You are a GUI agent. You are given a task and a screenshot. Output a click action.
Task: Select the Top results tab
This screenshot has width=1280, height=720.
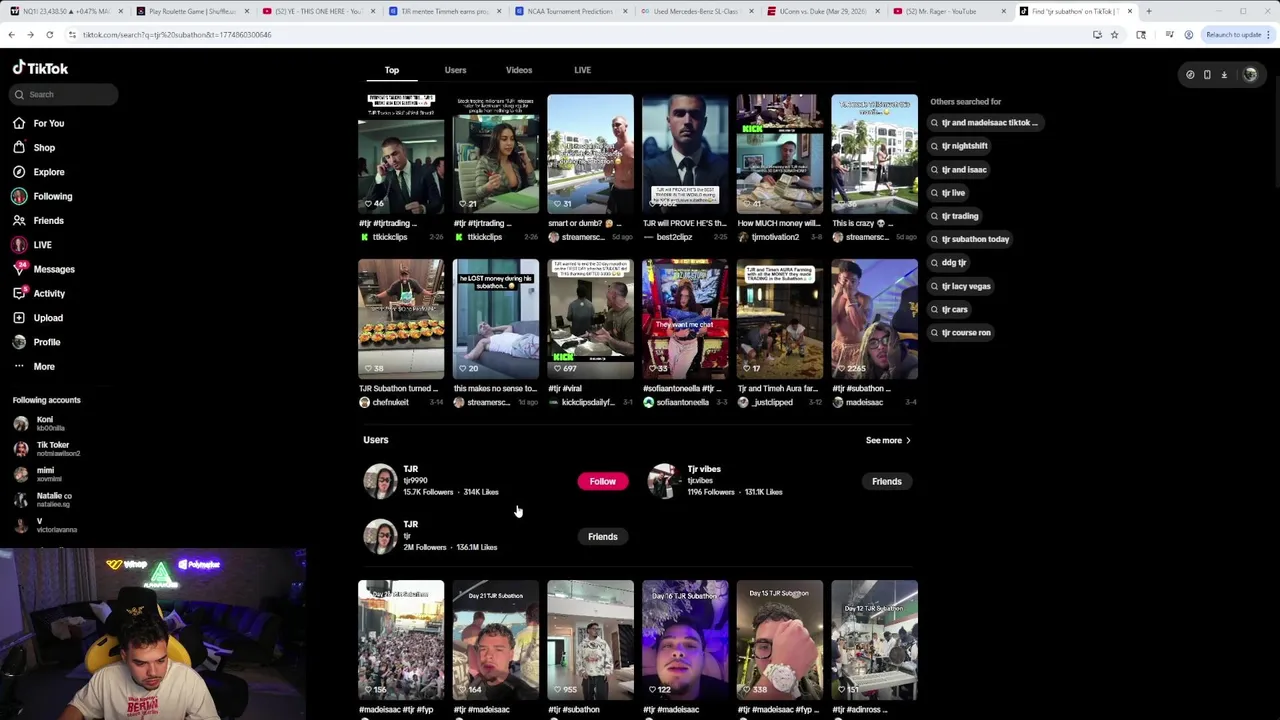tap(392, 70)
